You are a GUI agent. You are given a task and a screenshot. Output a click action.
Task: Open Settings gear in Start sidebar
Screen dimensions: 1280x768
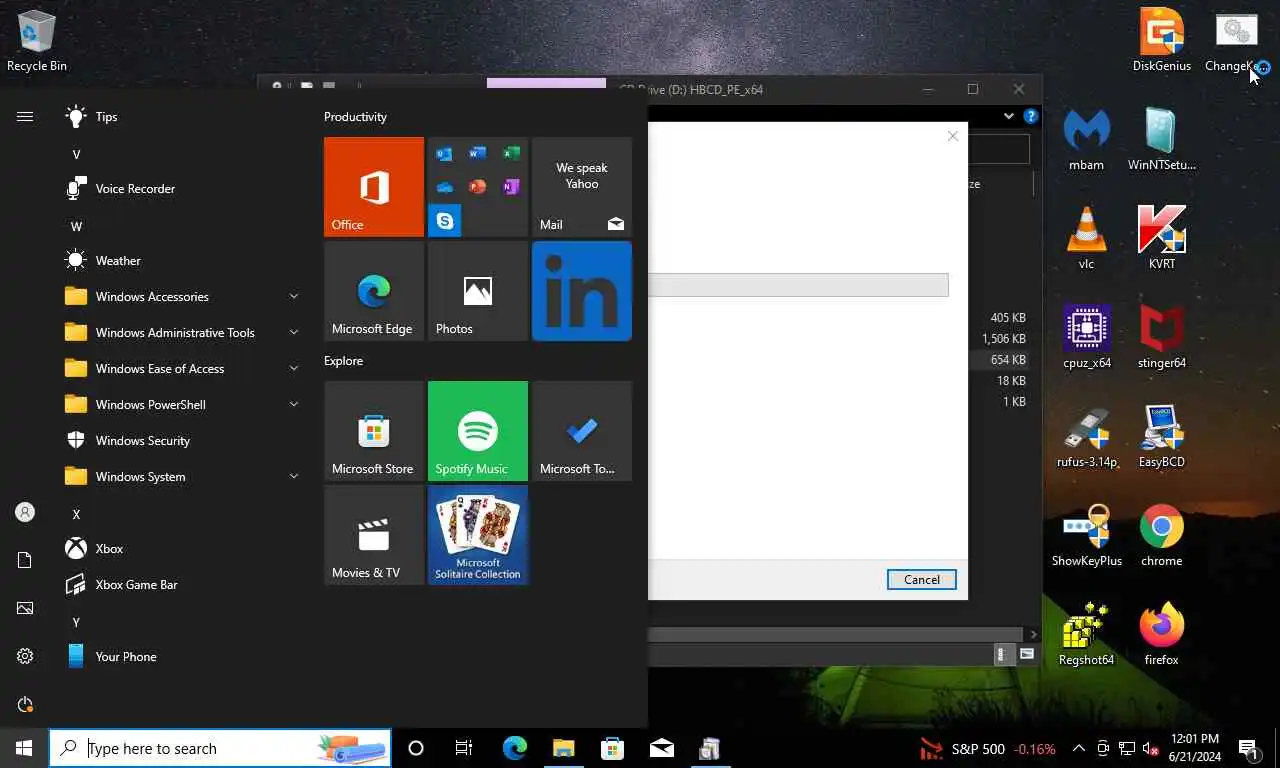click(x=25, y=656)
